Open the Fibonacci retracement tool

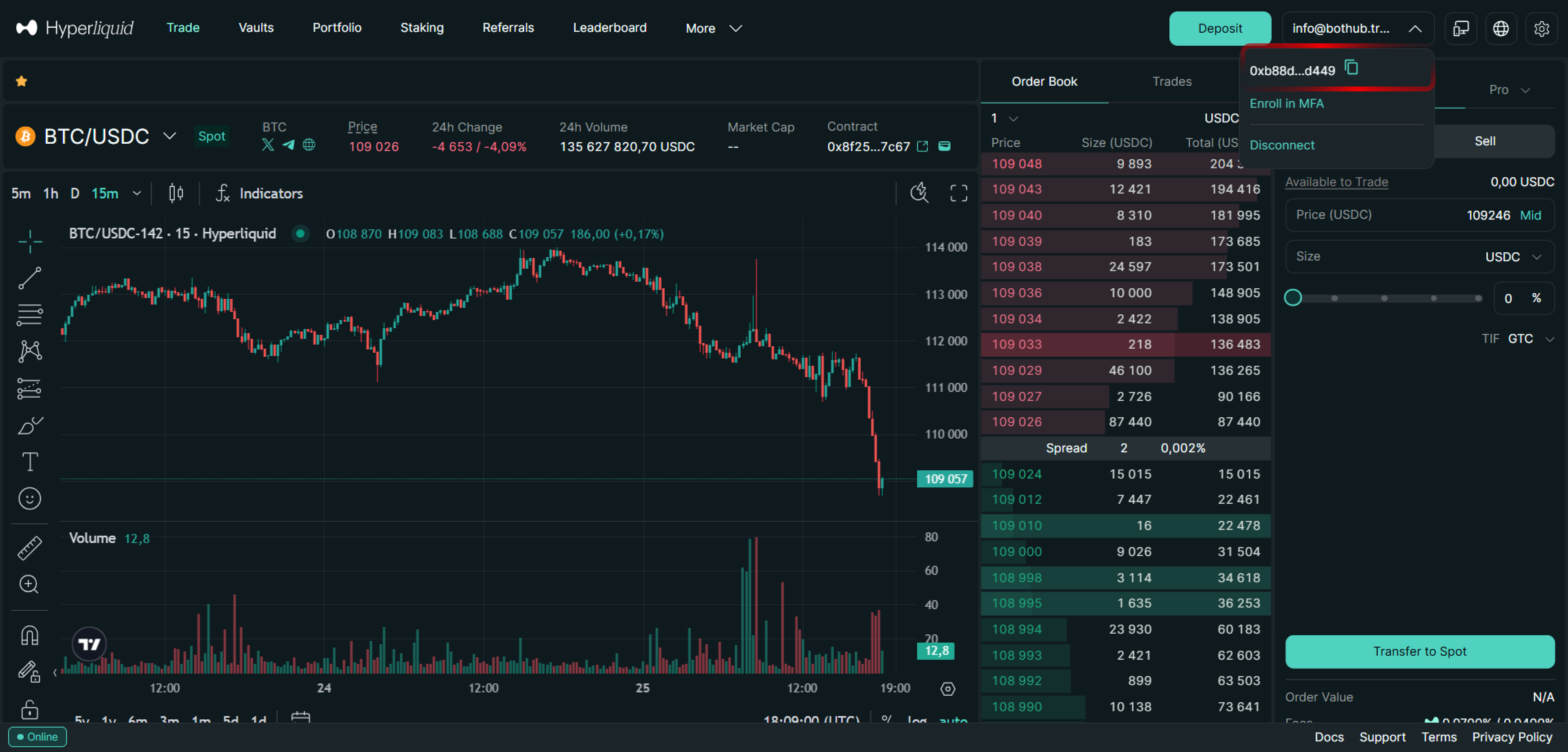[x=29, y=314]
